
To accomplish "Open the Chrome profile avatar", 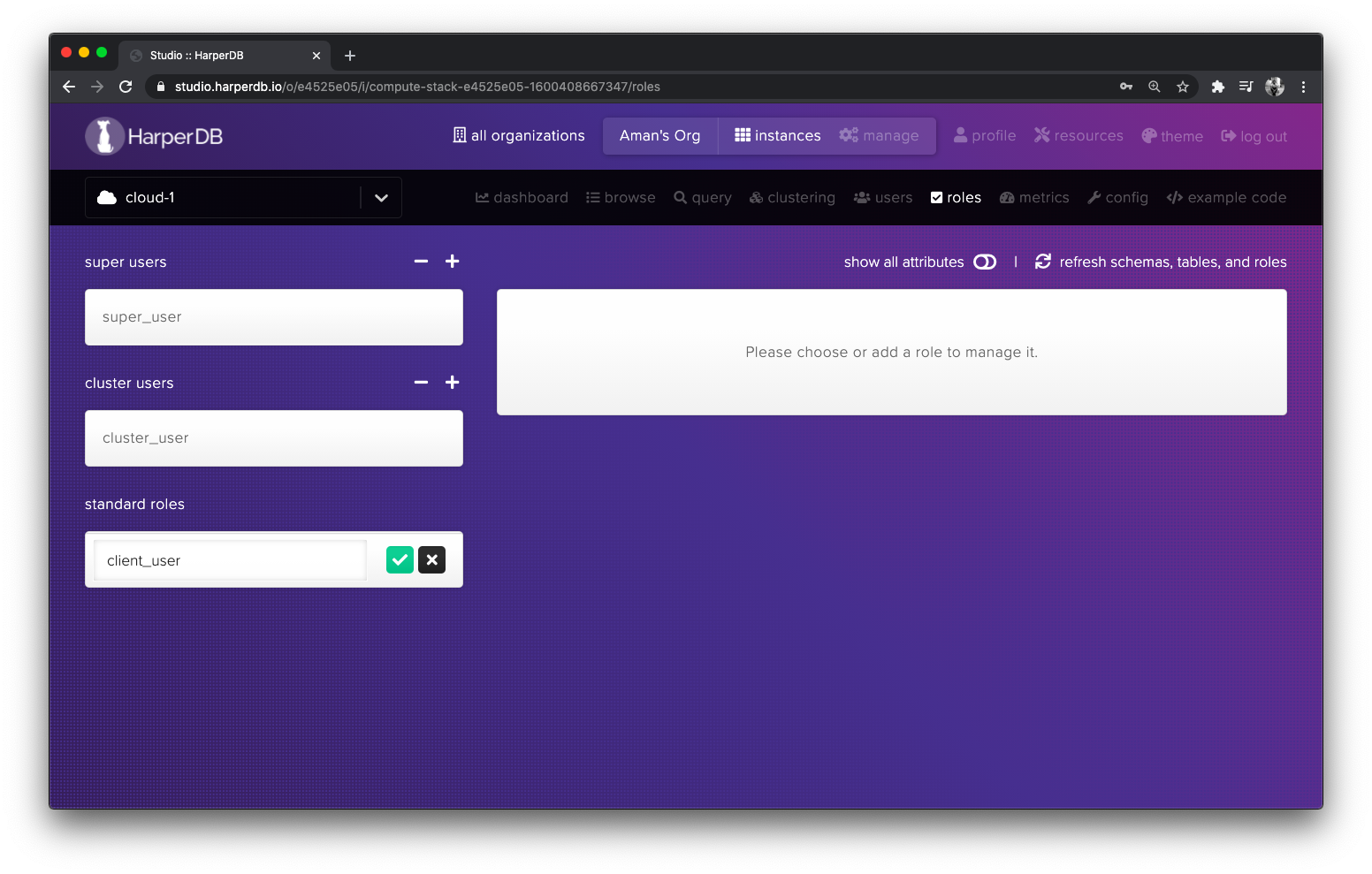I will click(1275, 87).
